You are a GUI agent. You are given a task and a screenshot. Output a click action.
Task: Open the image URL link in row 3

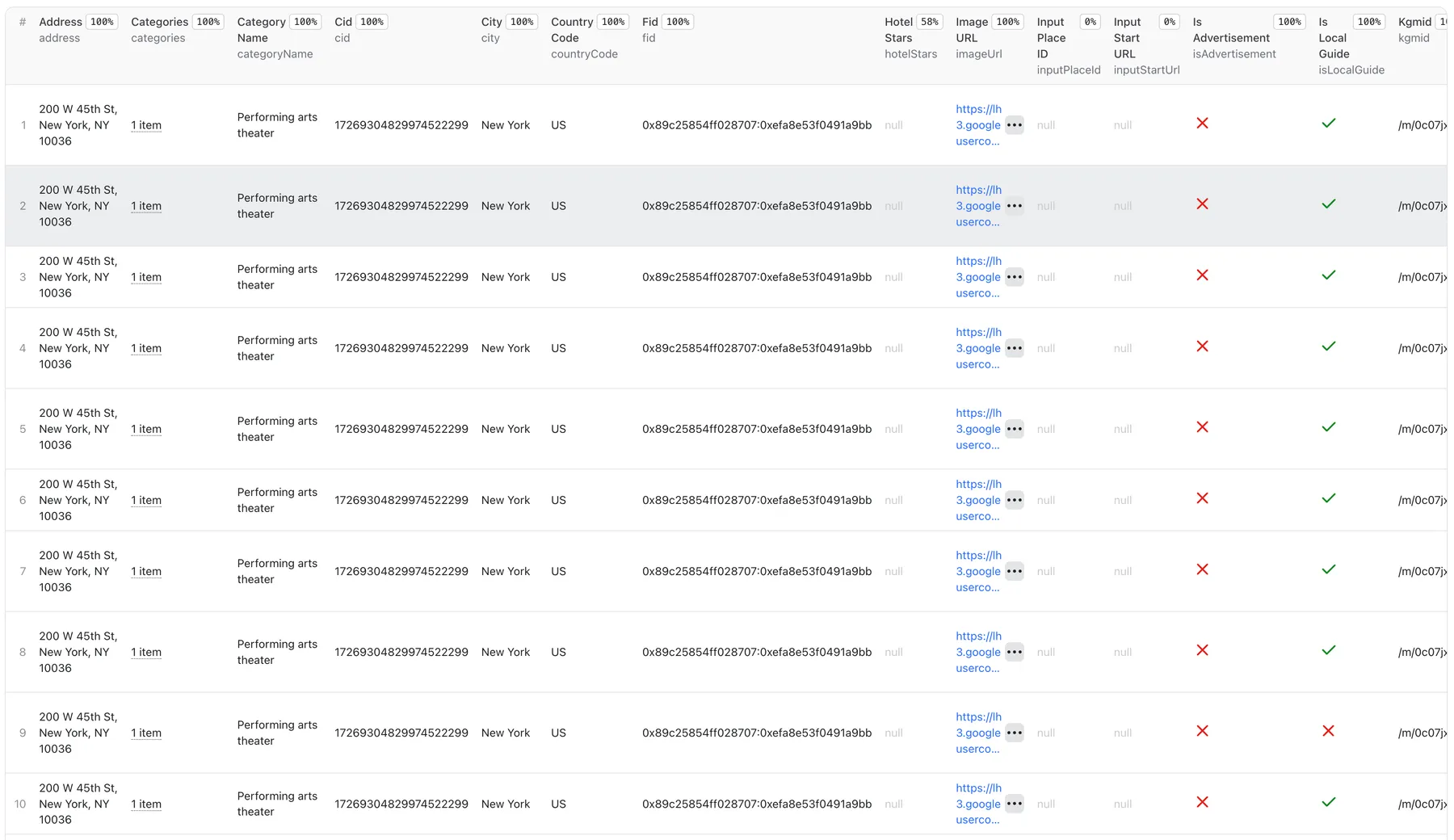(x=978, y=277)
